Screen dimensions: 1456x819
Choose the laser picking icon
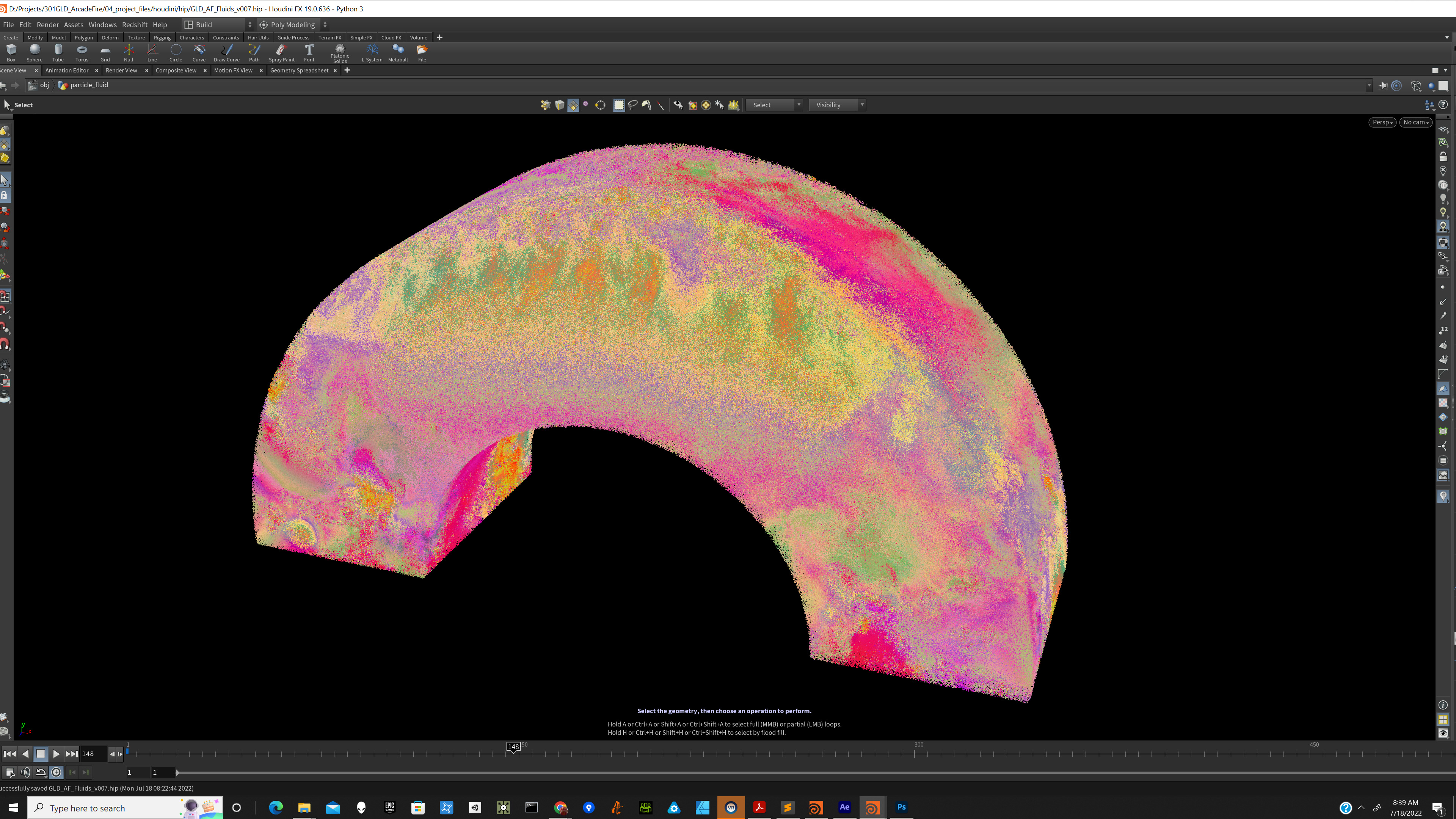[660, 105]
